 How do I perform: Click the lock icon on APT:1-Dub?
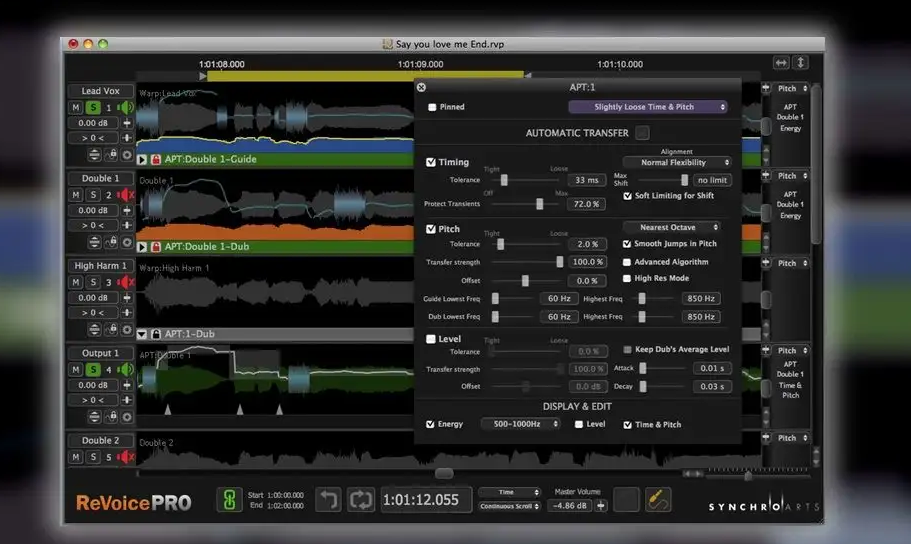[156, 334]
